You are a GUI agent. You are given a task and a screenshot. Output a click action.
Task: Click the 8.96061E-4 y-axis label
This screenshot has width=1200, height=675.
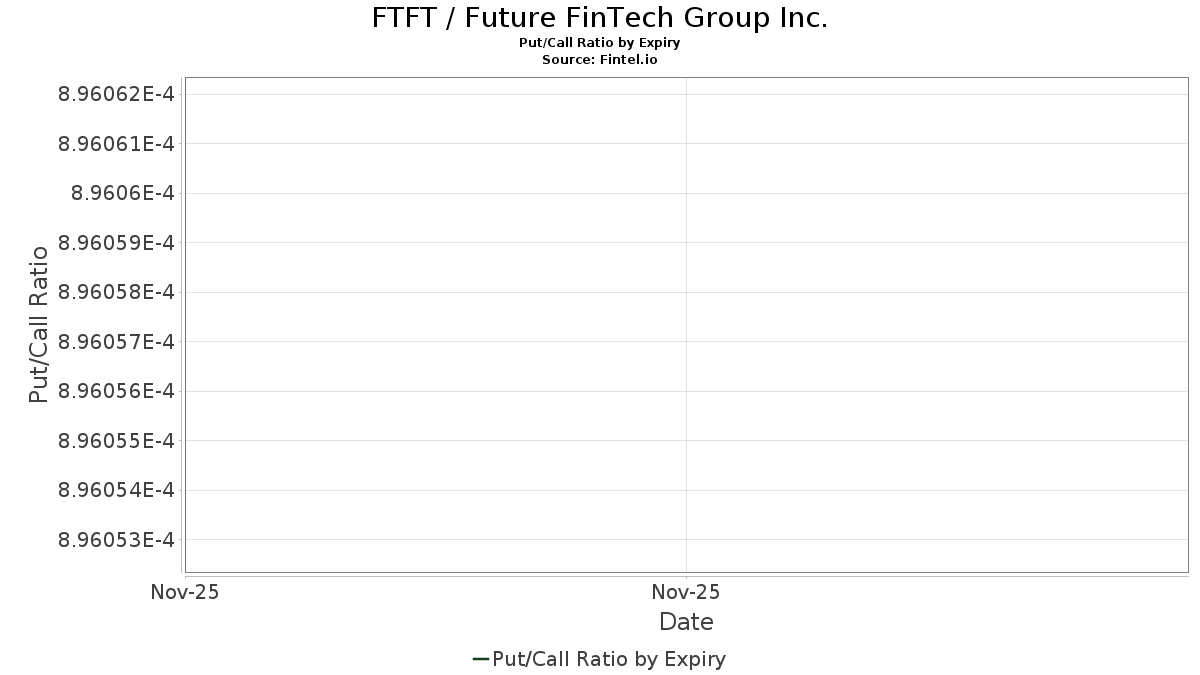(117, 144)
